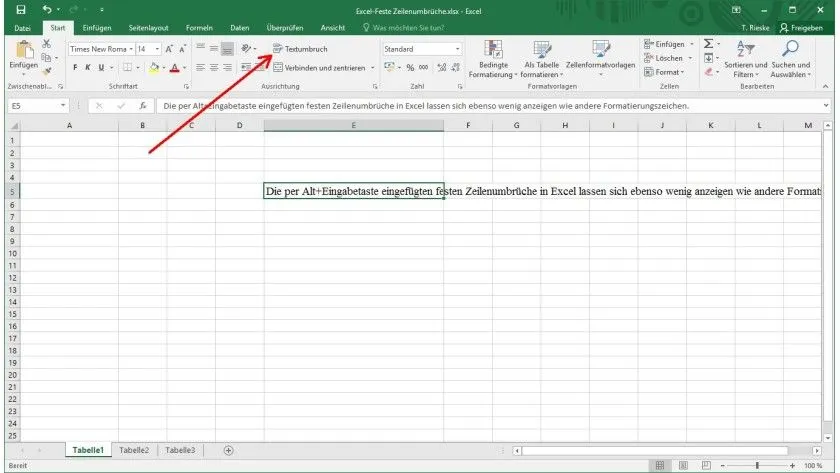Click the Freigeben share button

tap(801, 28)
